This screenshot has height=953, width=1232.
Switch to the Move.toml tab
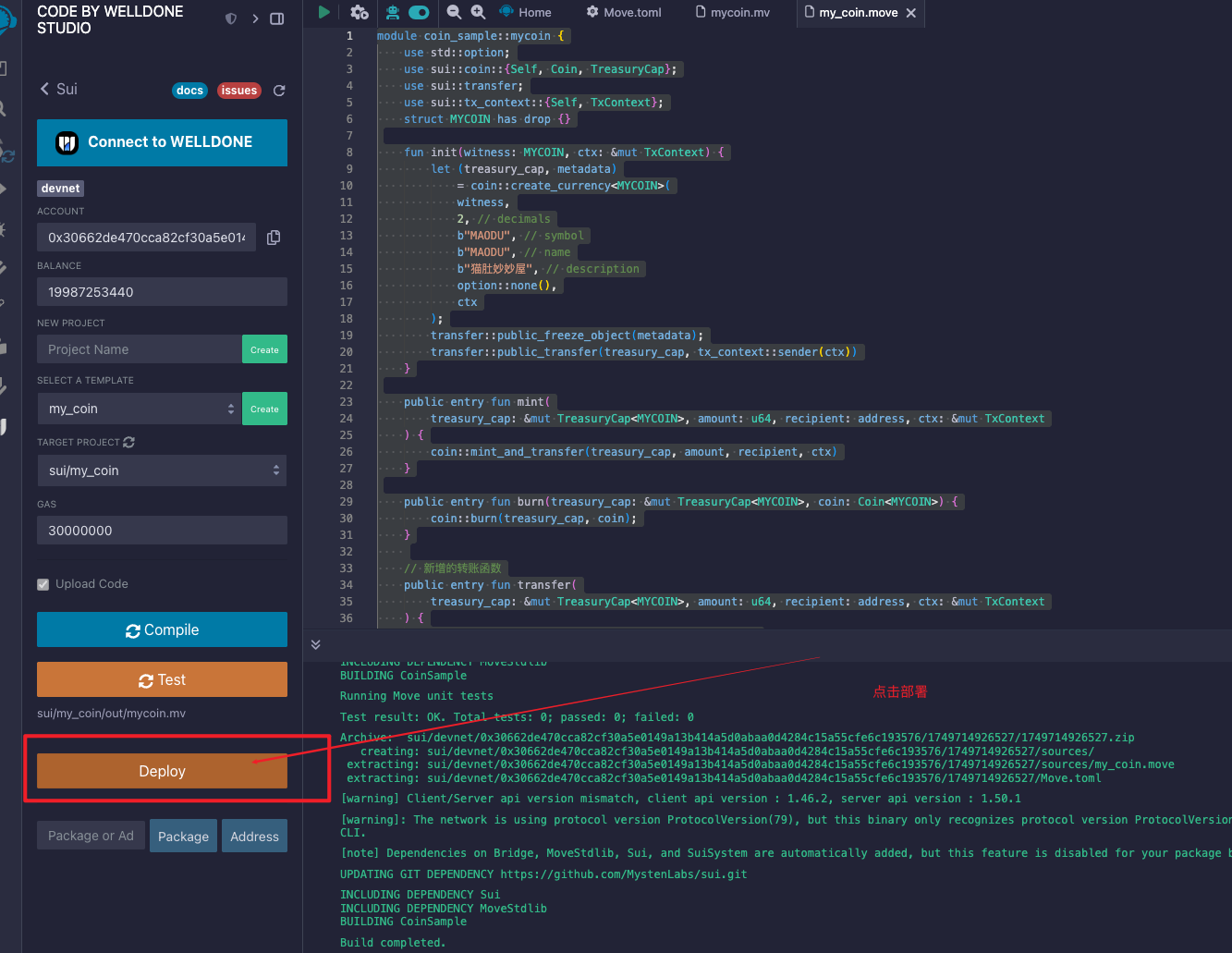624,12
